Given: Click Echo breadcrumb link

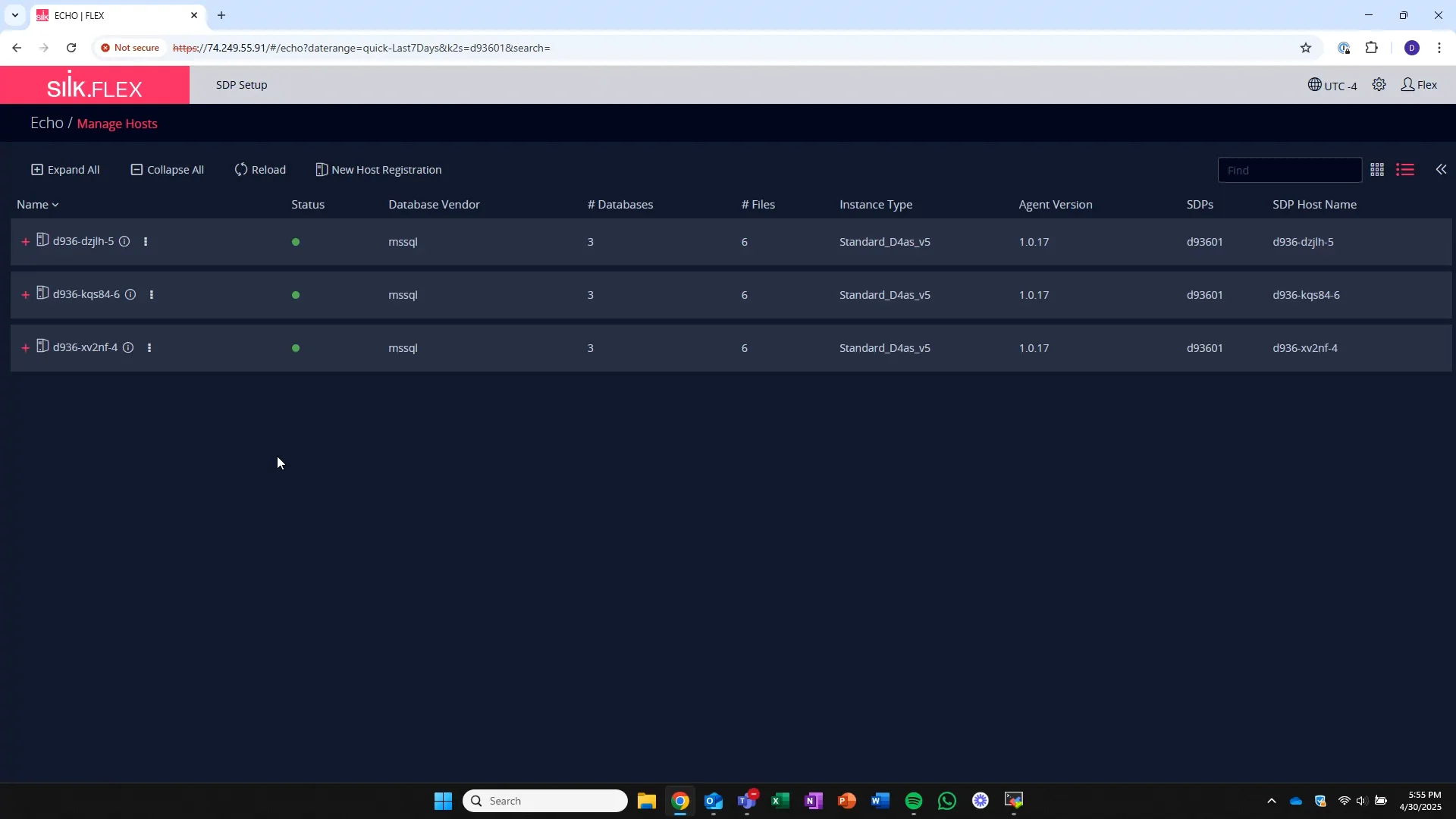Looking at the screenshot, I should [x=46, y=123].
